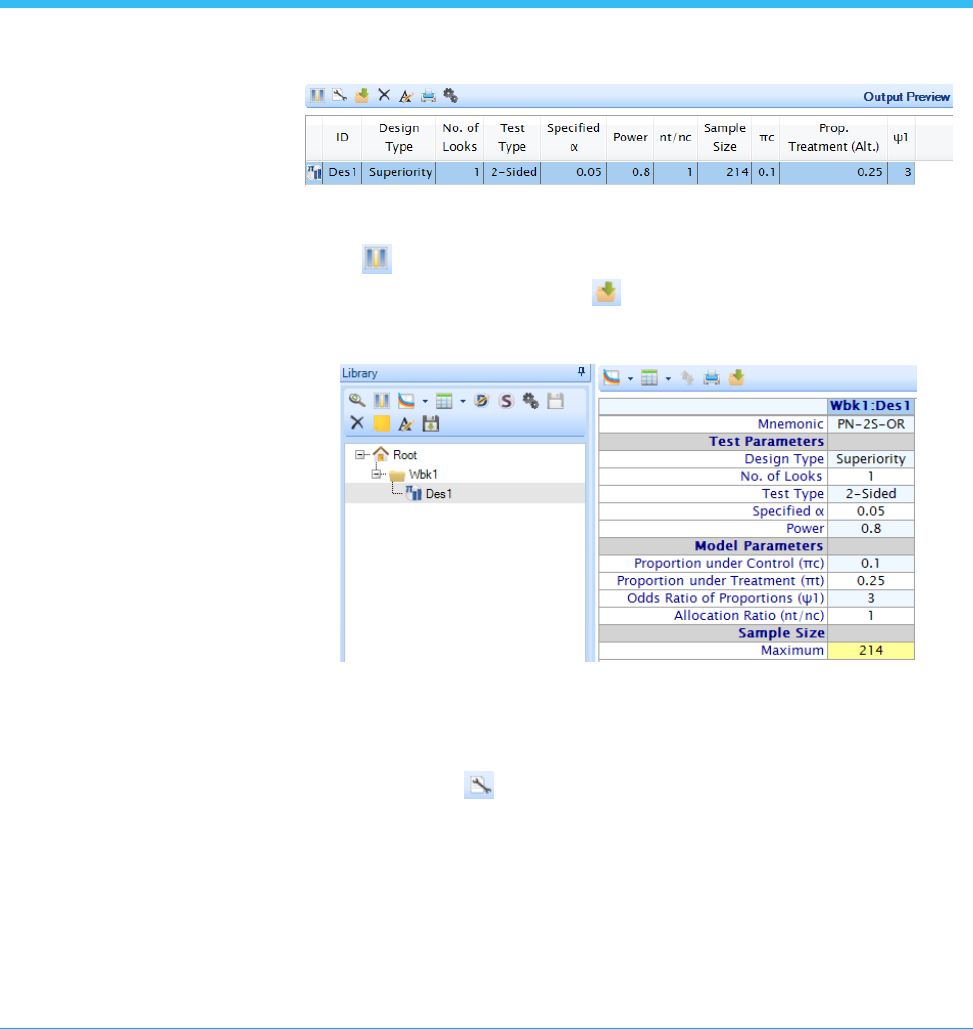Print from the Output Preview toolbar

(x=428, y=96)
